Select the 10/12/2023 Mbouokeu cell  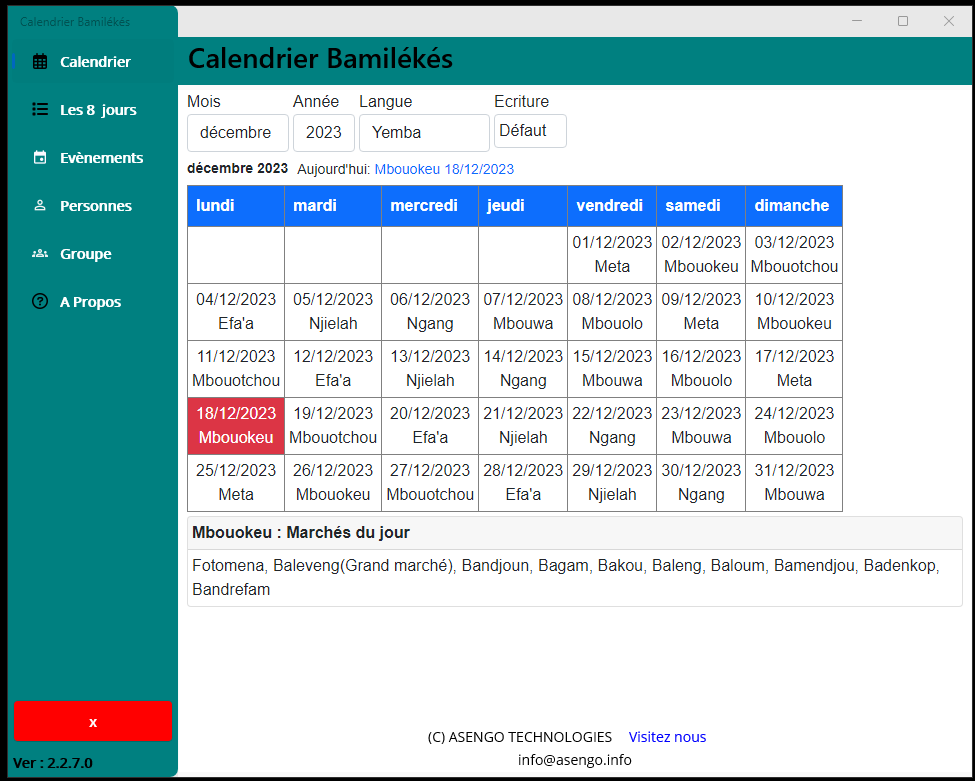coord(794,312)
